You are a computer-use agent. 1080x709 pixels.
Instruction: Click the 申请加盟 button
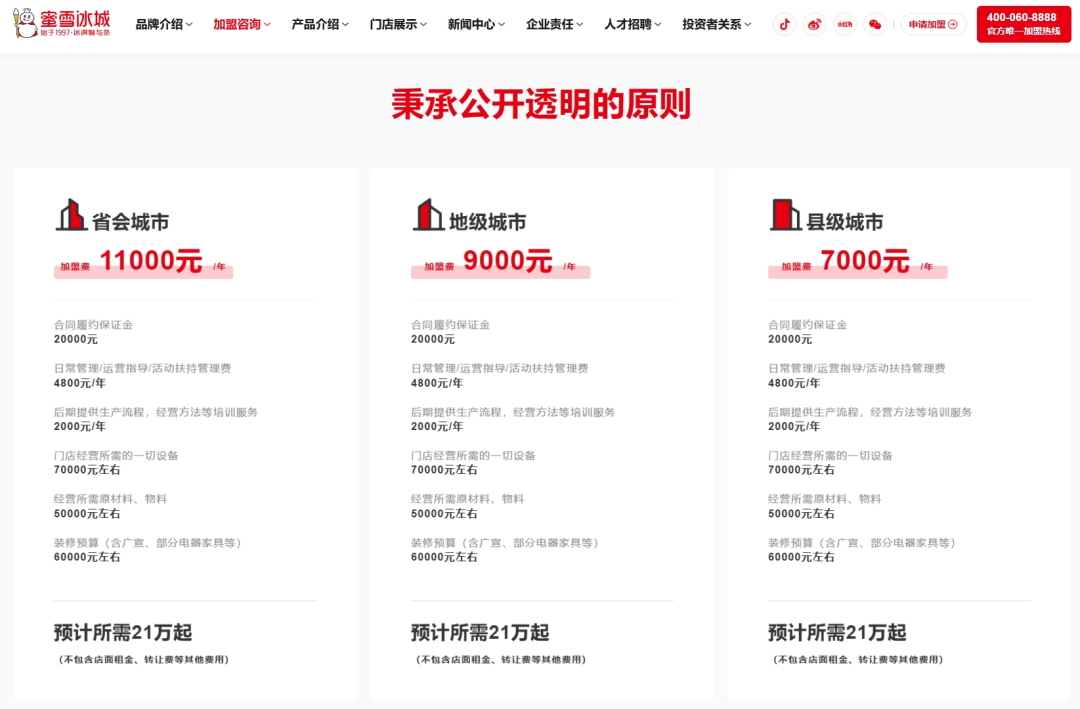click(x=933, y=25)
